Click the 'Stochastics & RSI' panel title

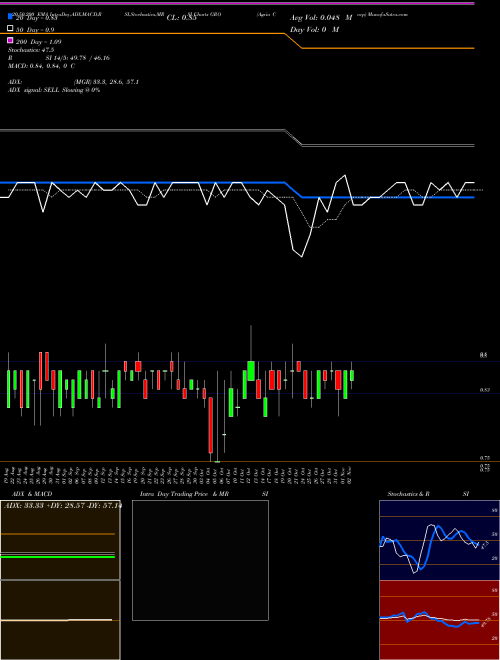pos(428,494)
